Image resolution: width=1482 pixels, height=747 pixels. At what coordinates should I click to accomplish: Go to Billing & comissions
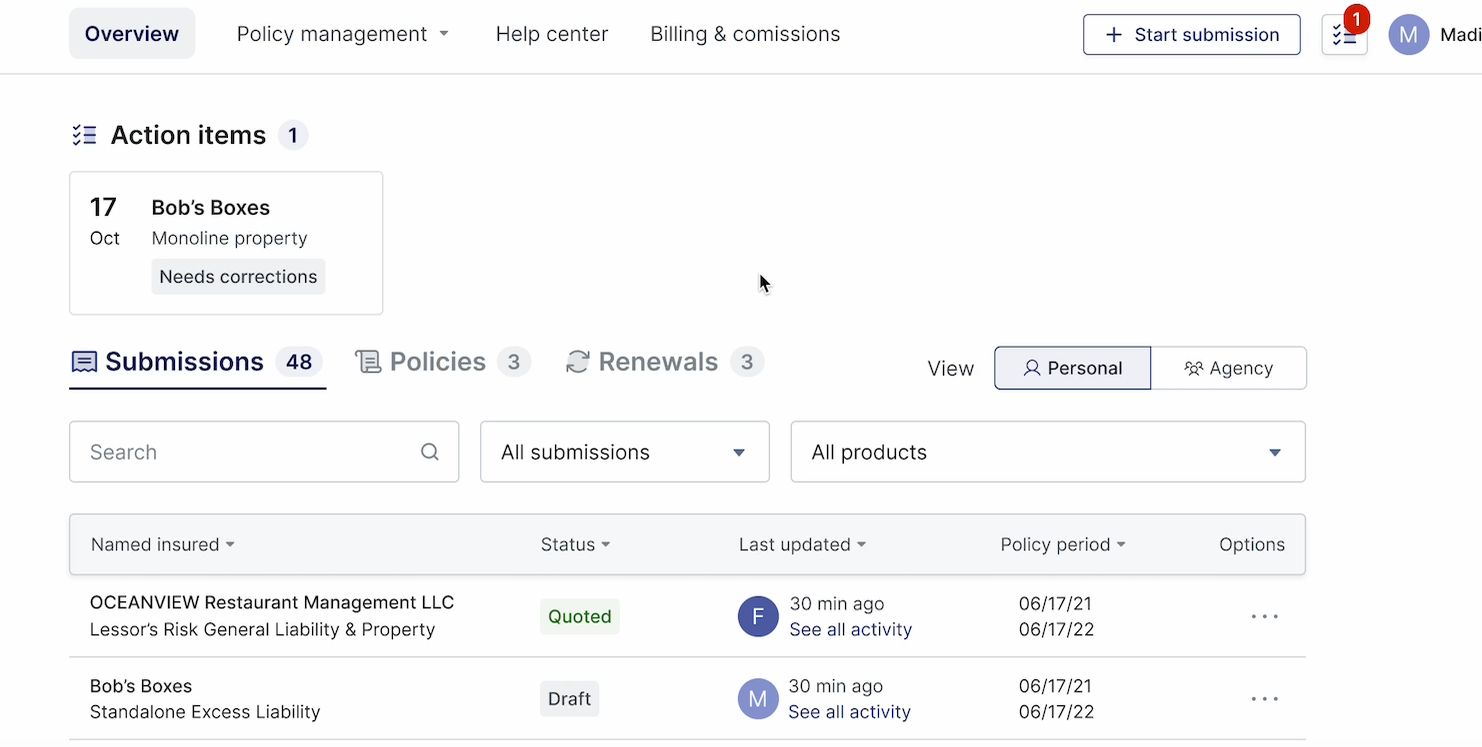(x=745, y=34)
